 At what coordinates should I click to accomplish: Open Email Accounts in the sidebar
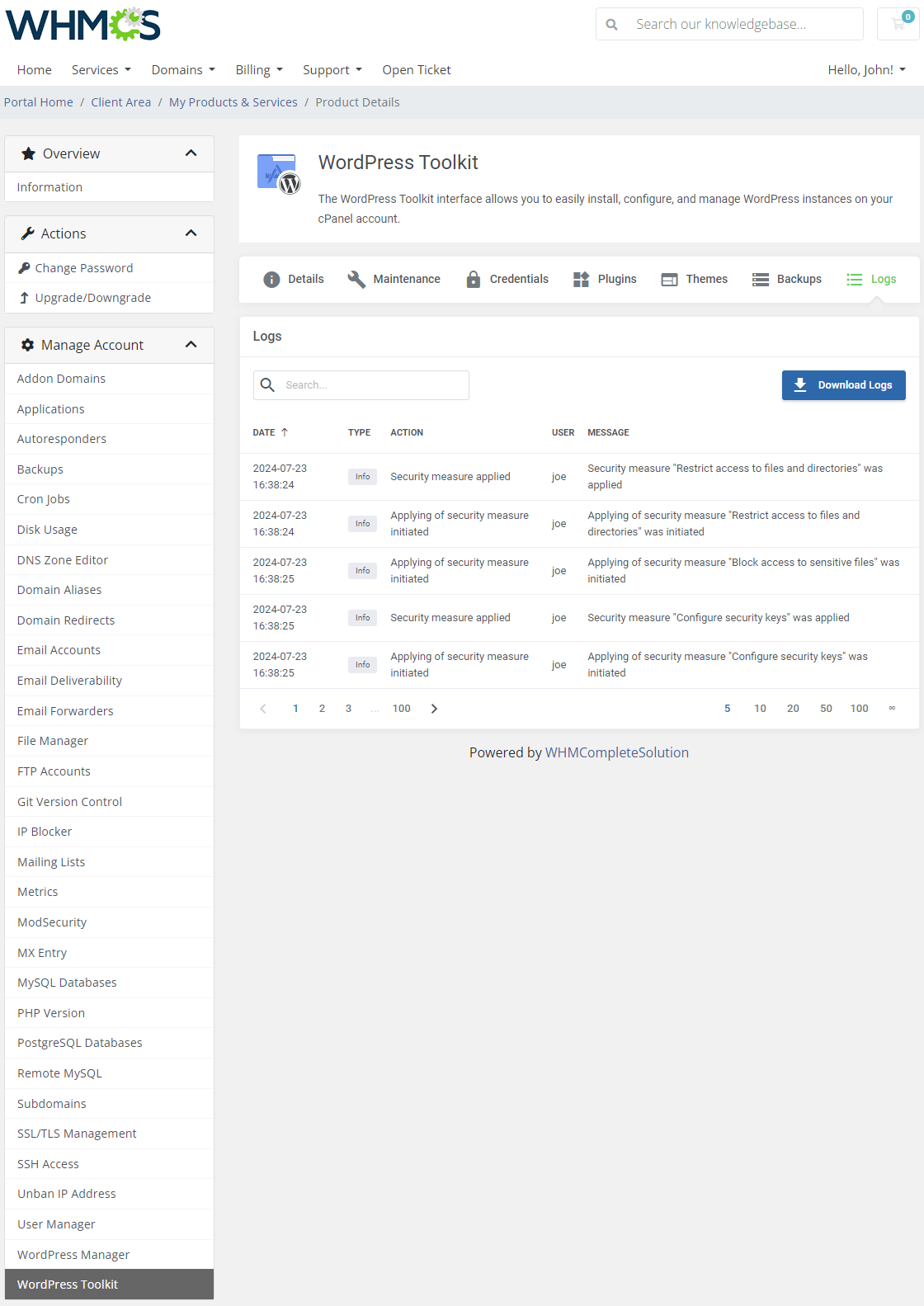109,650
